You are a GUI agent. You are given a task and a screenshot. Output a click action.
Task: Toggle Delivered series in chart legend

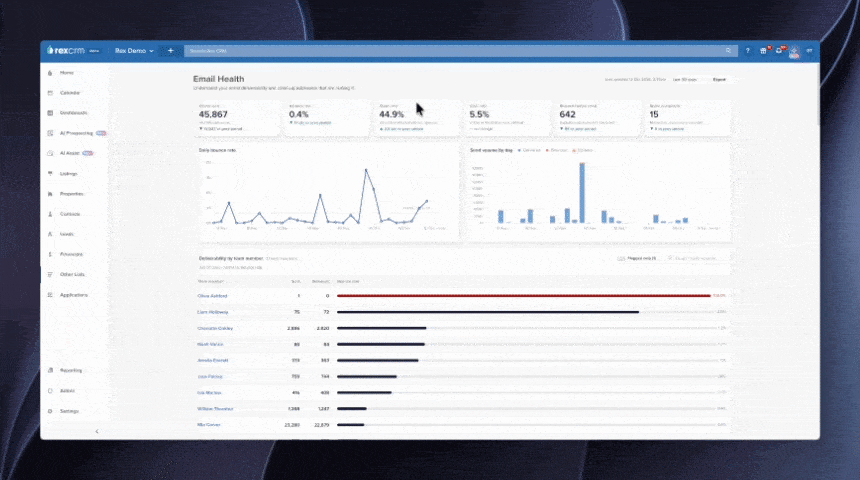pyautogui.click(x=529, y=150)
